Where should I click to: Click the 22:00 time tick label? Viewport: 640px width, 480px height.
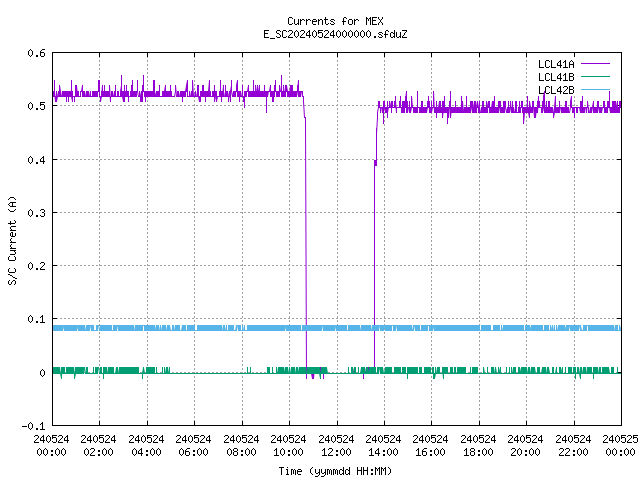pos(573,452)
